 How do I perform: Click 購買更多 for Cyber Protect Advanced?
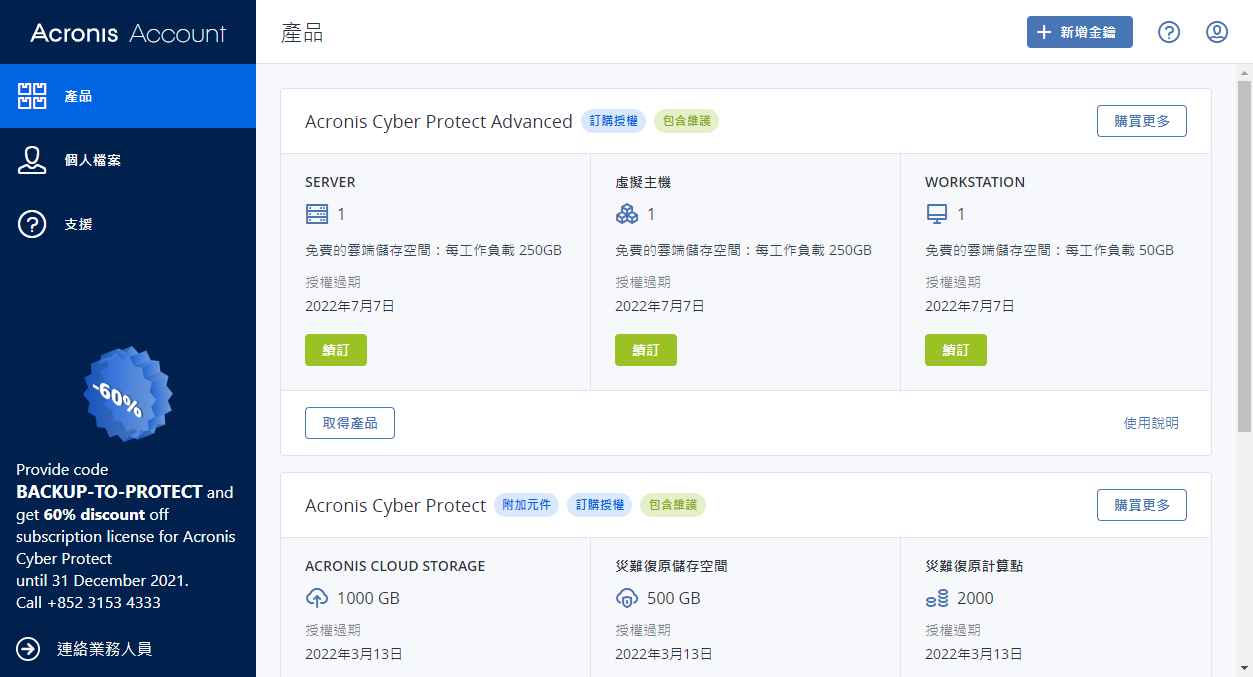[x=1142, y=121]
